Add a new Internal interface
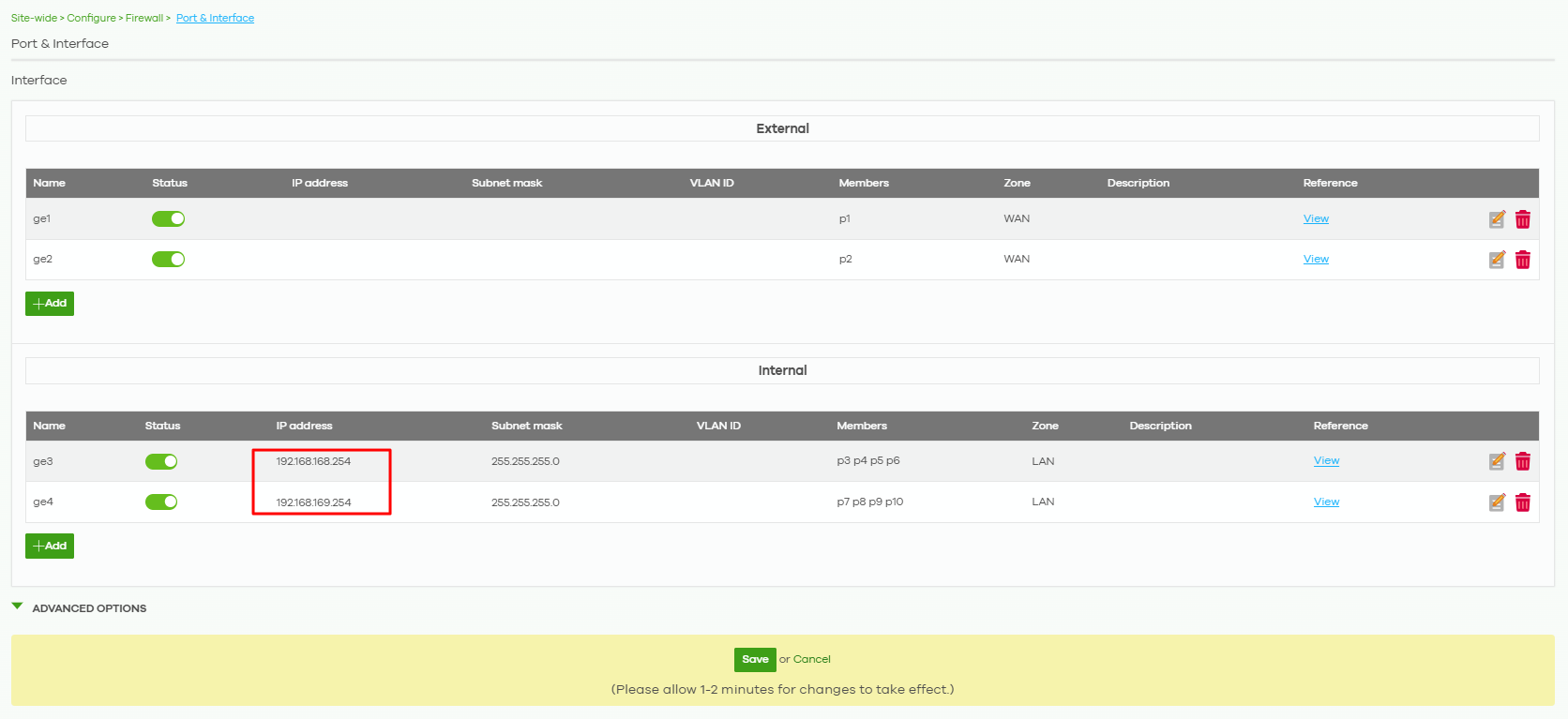 [50, 546]
